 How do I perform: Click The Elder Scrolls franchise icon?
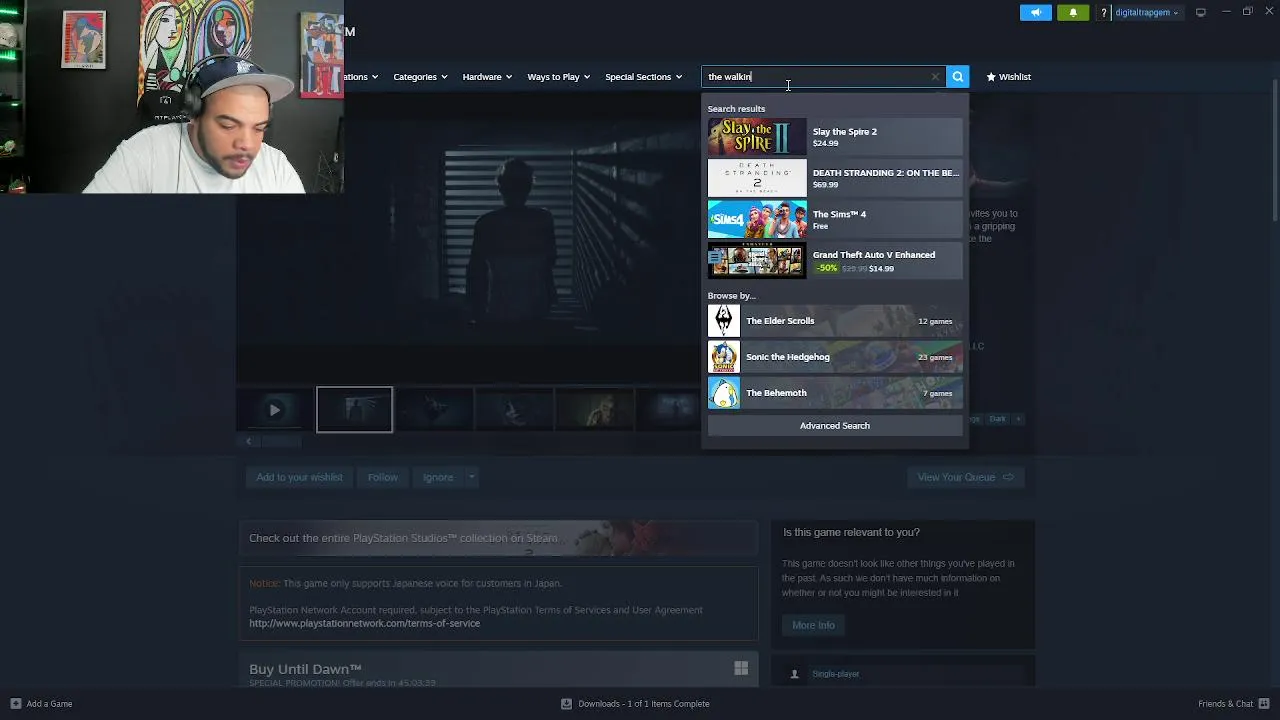(724, 321)
